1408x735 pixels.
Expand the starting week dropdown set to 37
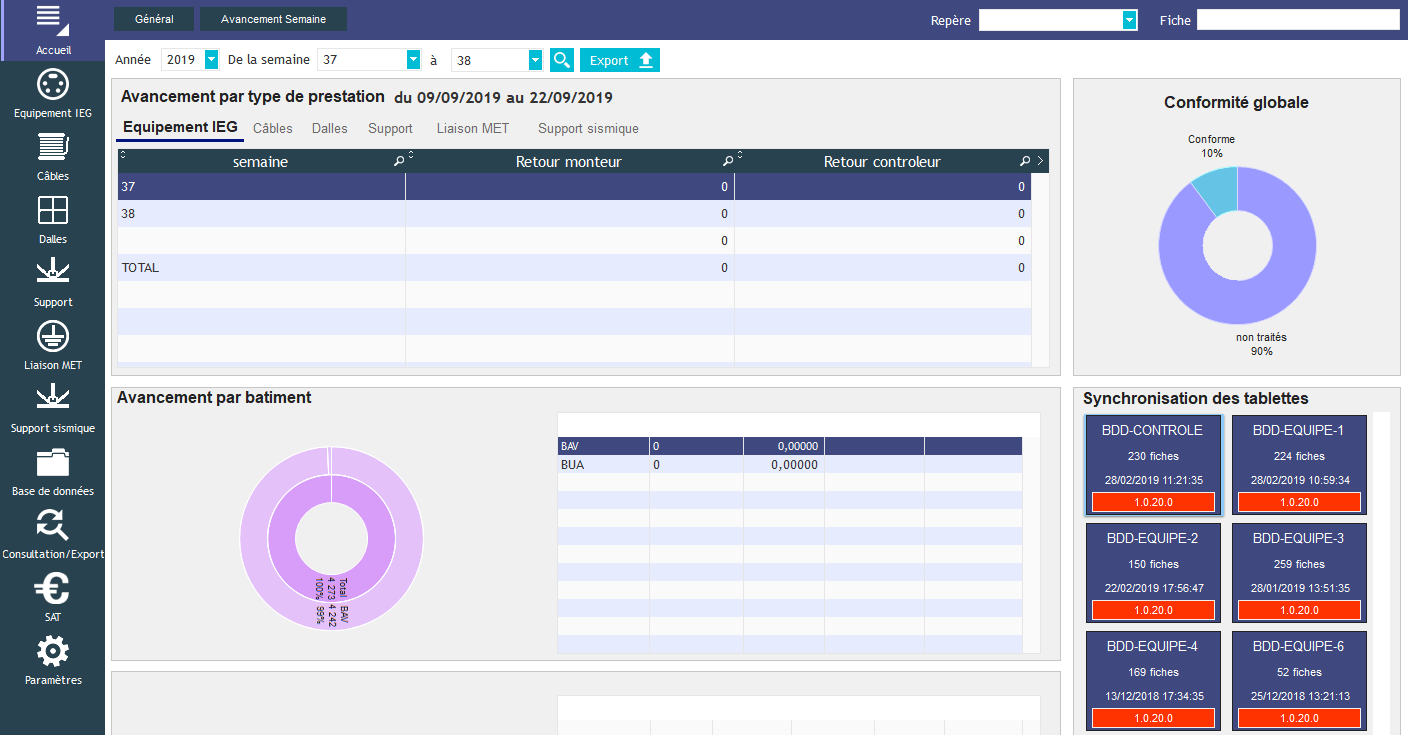(413, 60)
